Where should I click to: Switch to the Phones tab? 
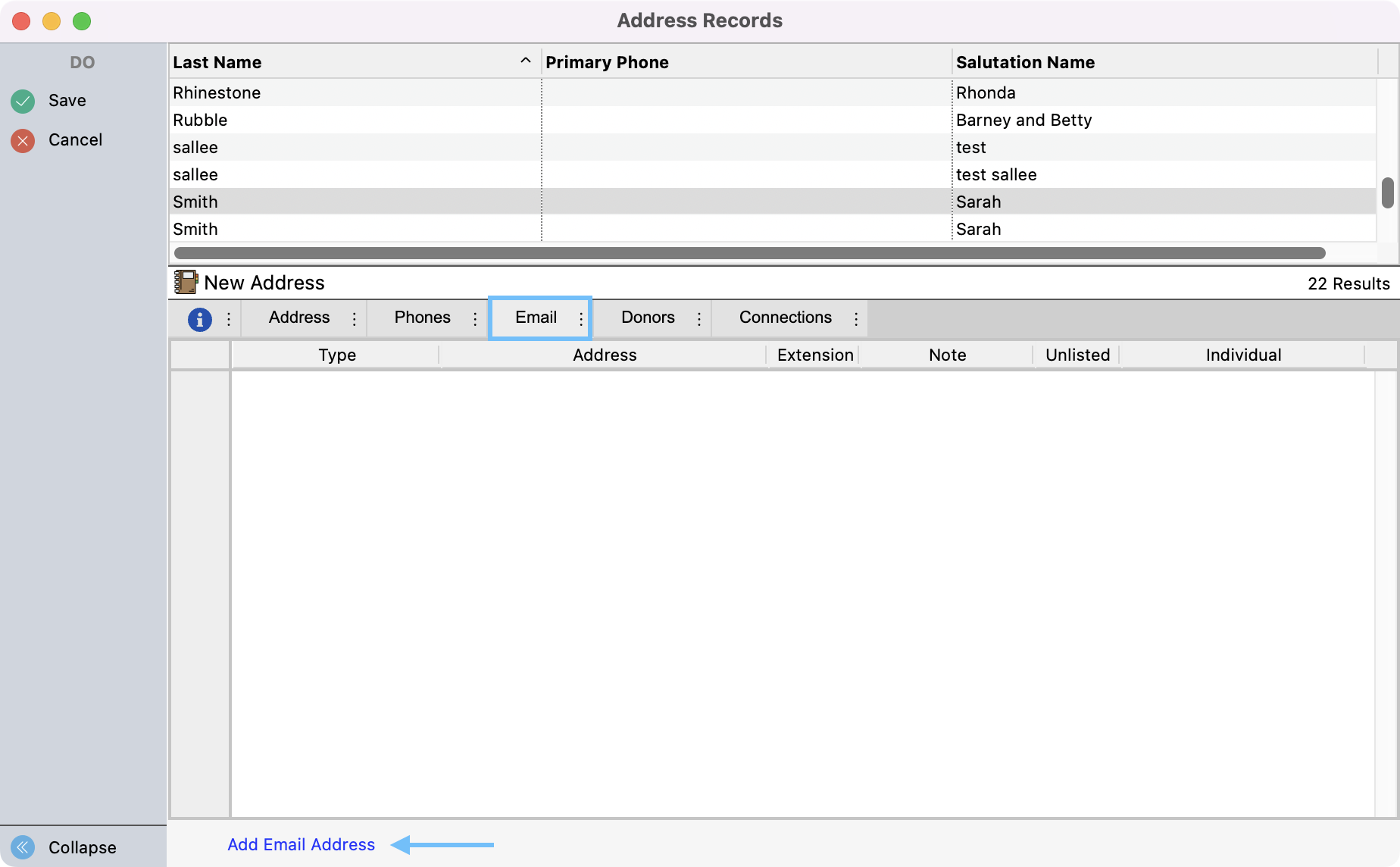[x=422, y=318]
